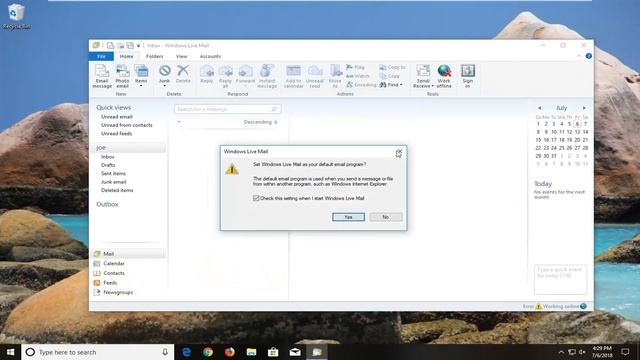640x360 pixels.
Task: Open the Junk email folder
Action: click(113, 182)
